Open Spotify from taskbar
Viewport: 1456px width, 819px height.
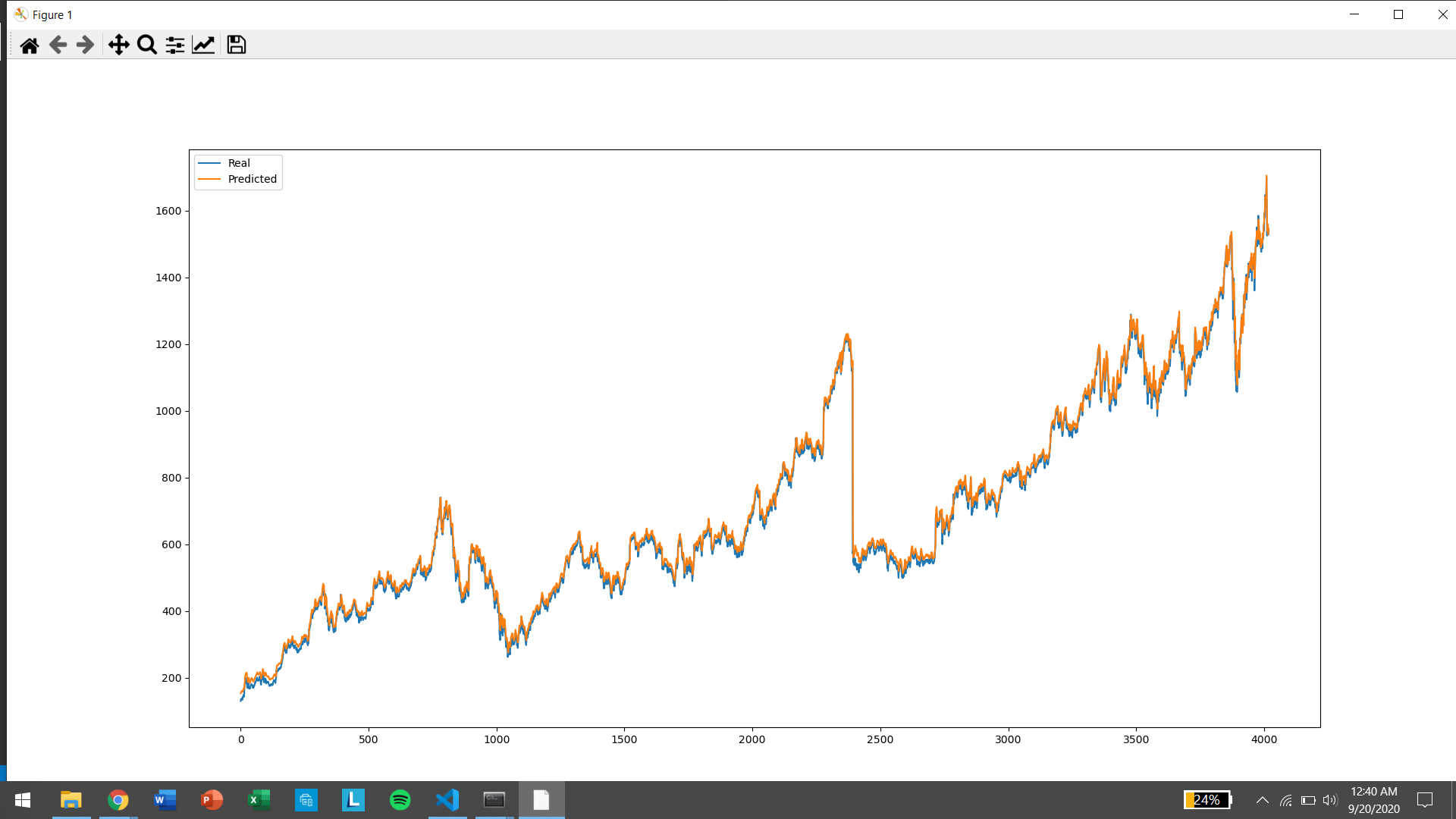400,800
